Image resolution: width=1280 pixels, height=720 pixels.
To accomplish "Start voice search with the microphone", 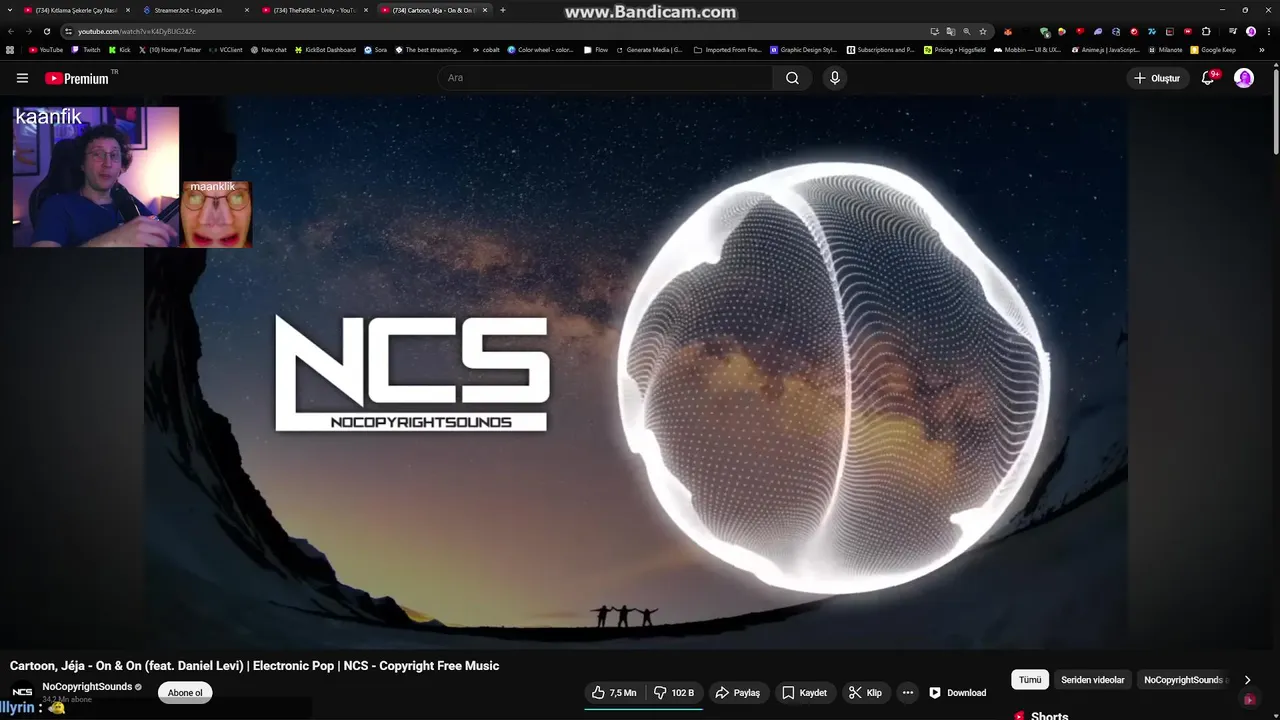I will (835, 78).
